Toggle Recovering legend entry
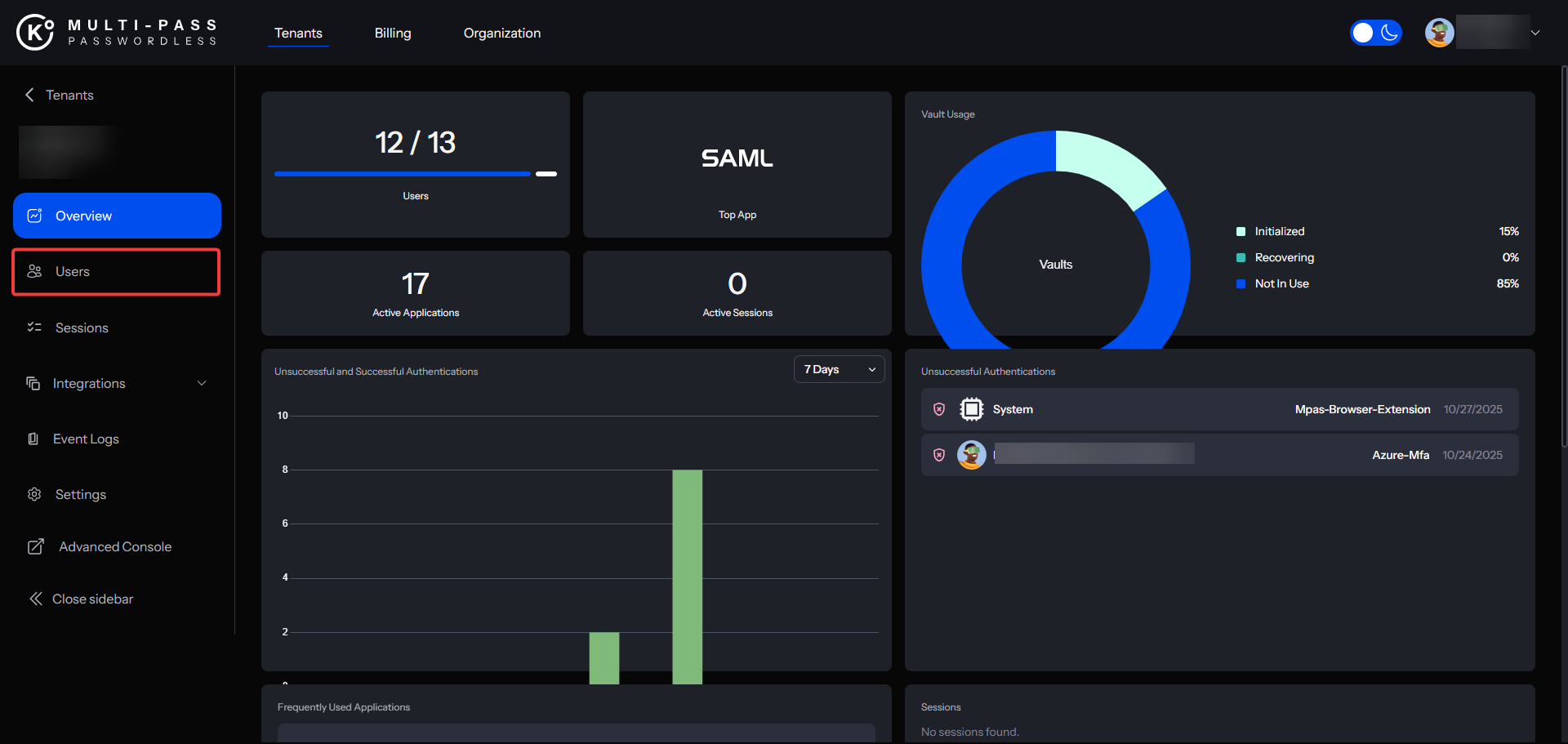 pyautogui.click(x=1284, y=257)
